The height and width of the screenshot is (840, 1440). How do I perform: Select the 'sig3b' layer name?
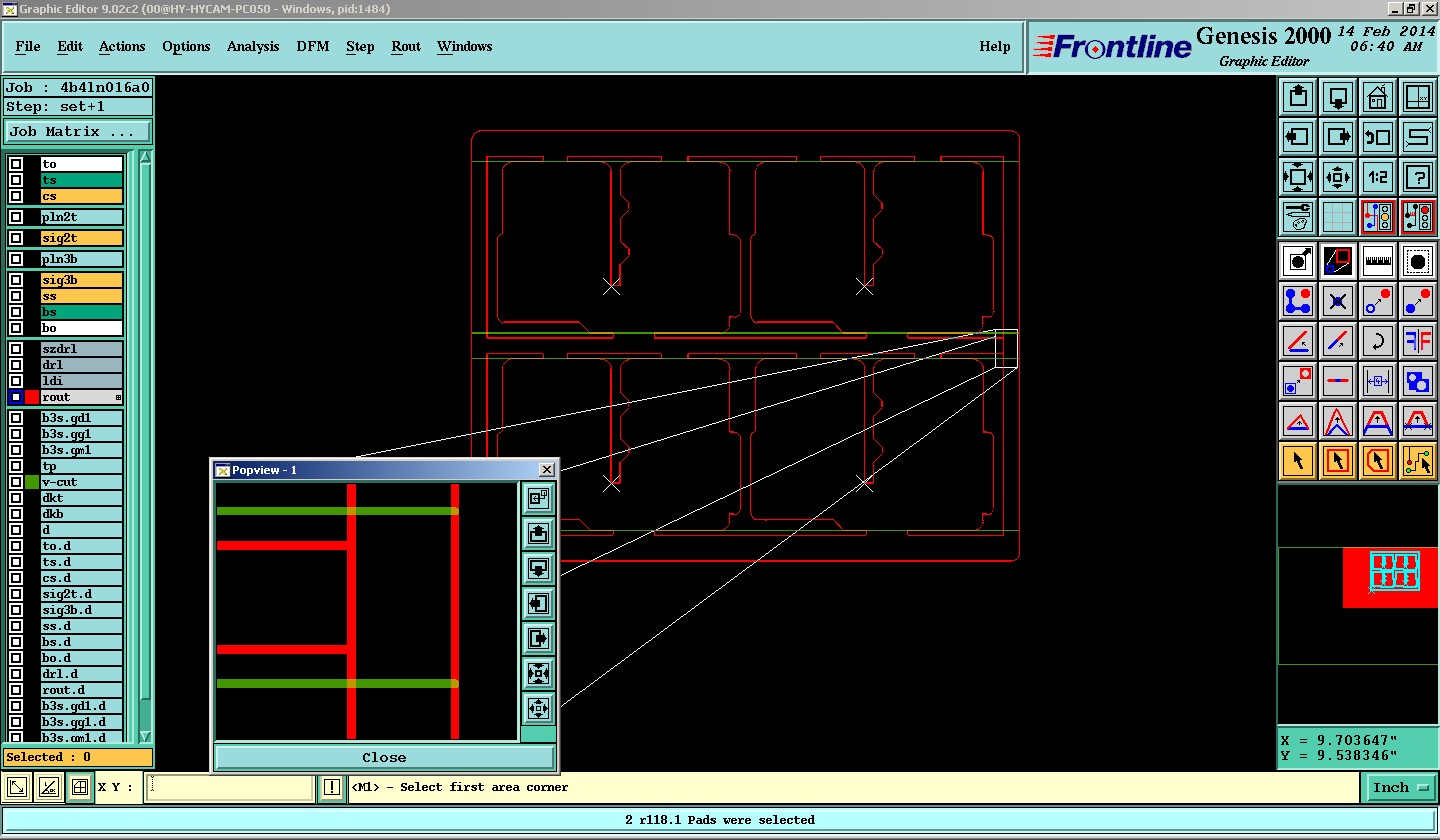(82, 280)
